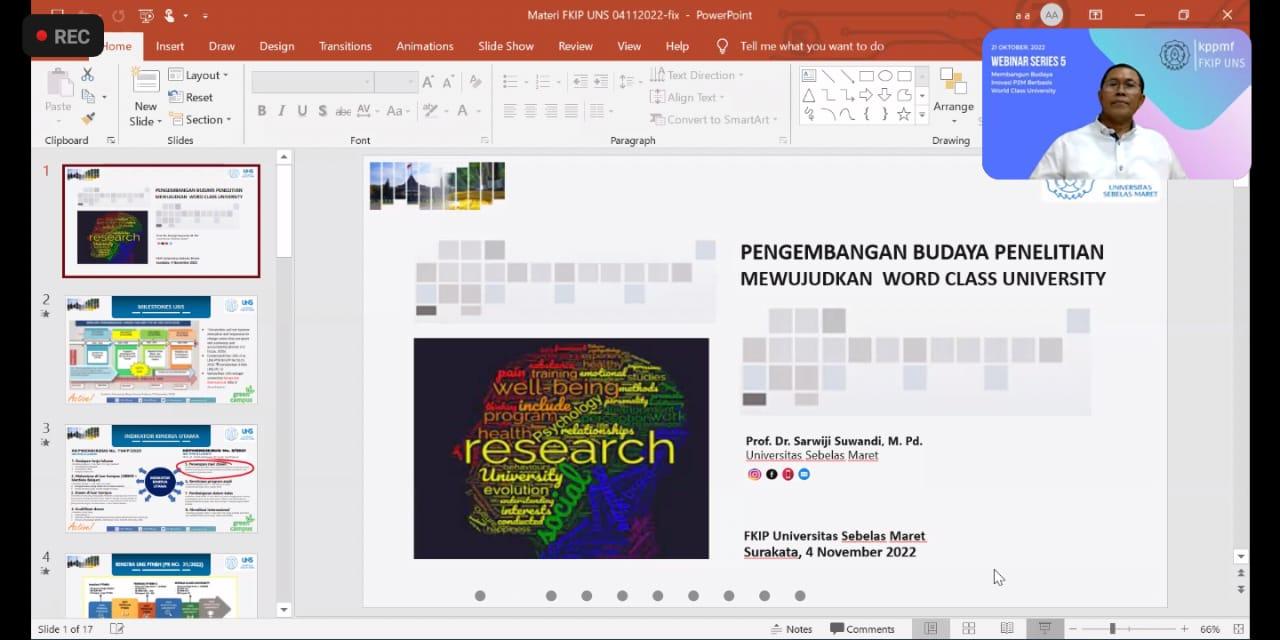Show the Comments pane
This screenshot has width=1280, height=640.
[862, 629]
